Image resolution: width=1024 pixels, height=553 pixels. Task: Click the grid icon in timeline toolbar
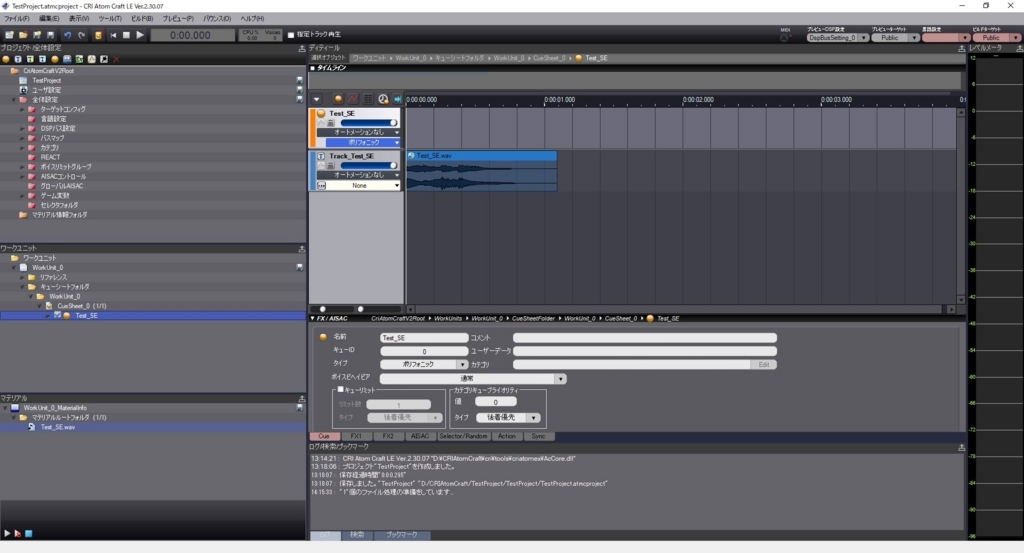tap(368, 99)
